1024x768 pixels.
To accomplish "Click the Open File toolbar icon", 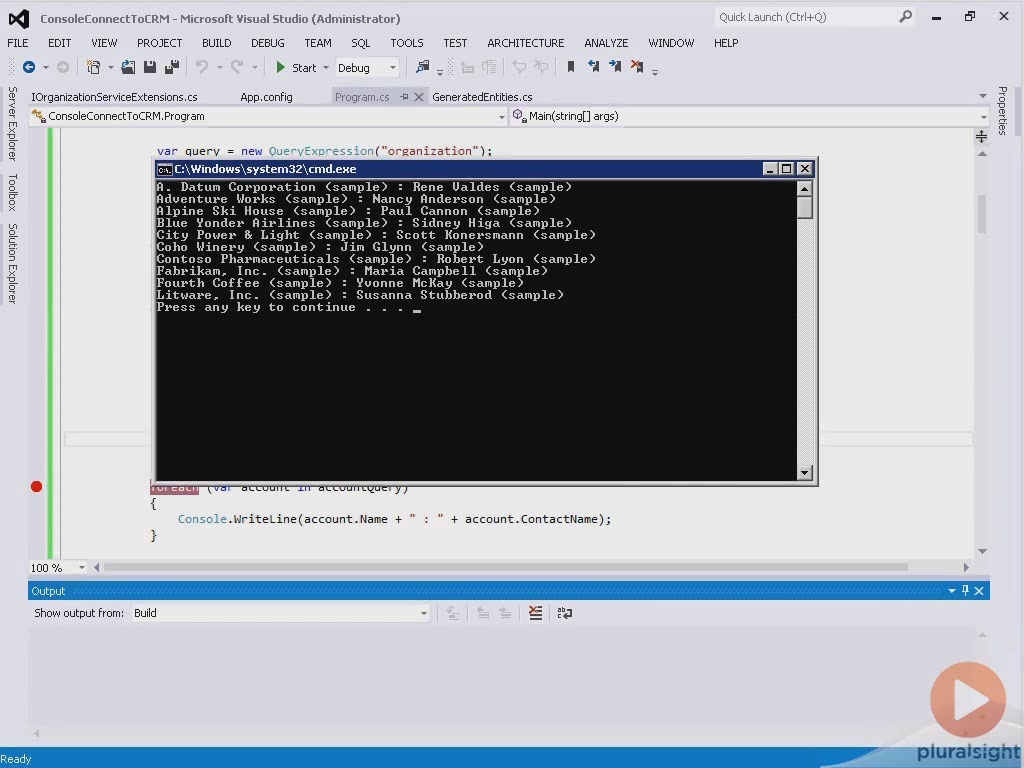I will [x=128, y=67].
